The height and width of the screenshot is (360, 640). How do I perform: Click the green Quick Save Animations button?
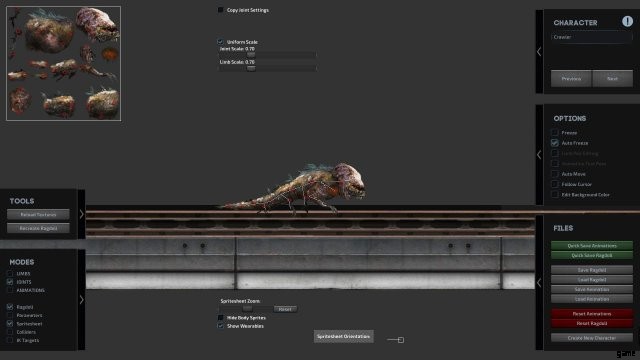[x=592, y=246]
